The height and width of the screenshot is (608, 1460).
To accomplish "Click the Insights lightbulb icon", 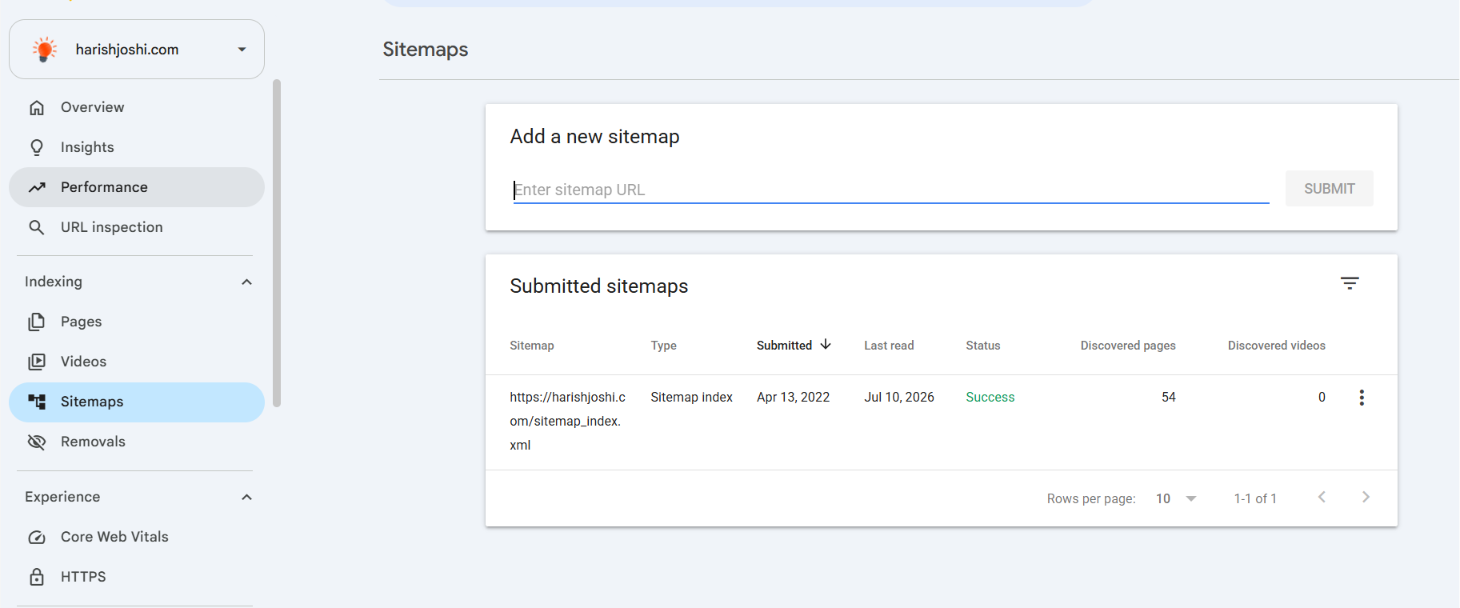I will tap(37, 147).
